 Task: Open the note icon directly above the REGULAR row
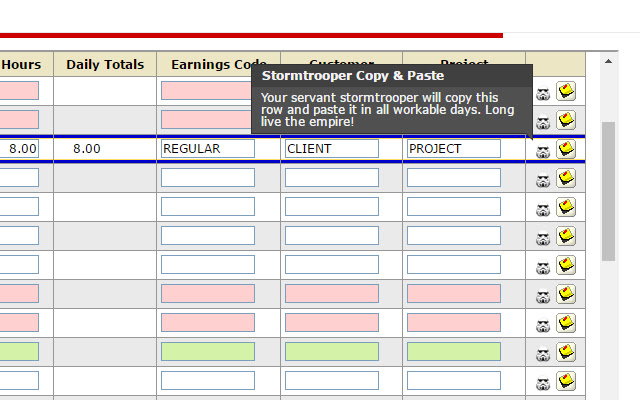click(566, 120)
